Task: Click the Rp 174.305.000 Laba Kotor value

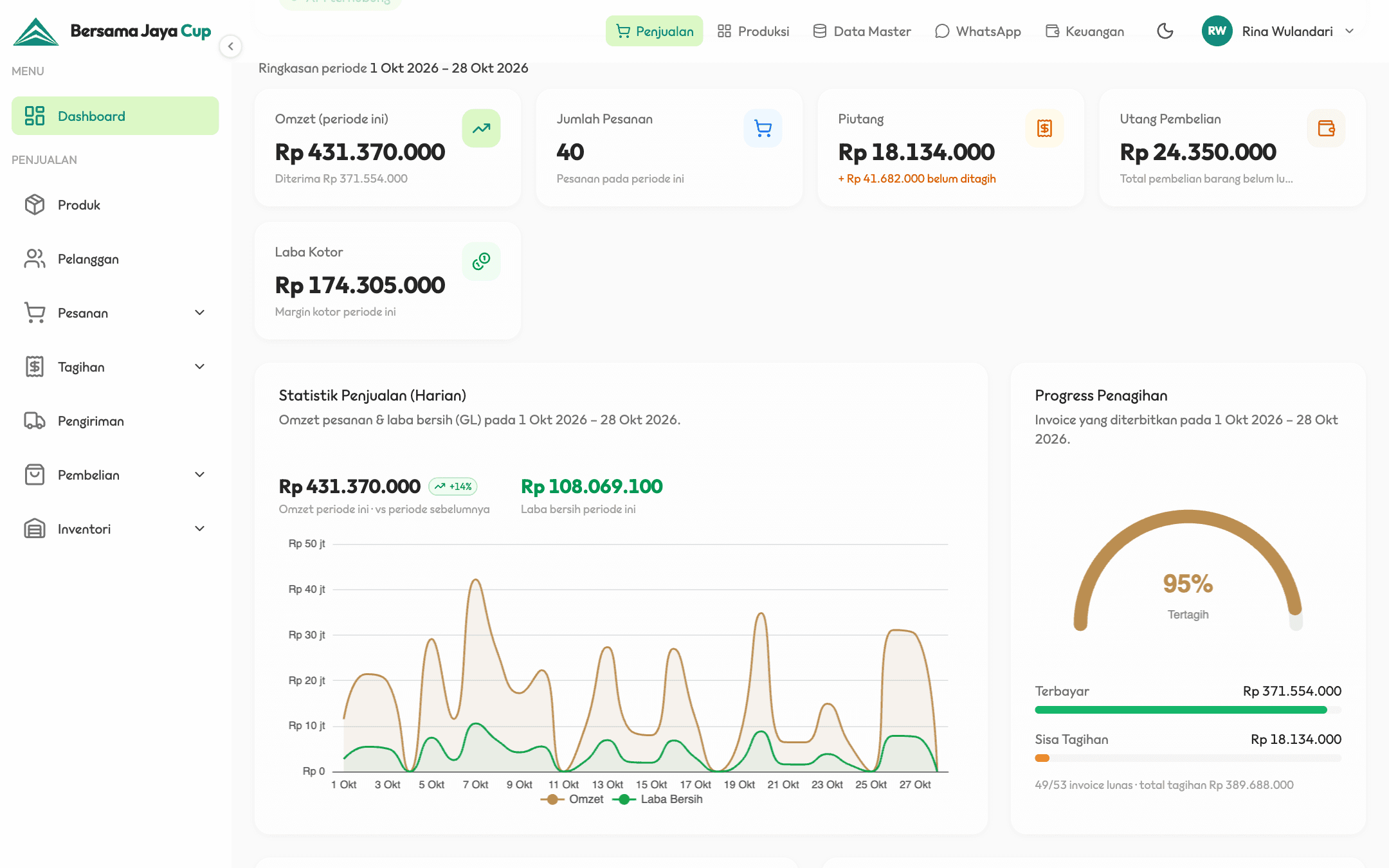Action: coord(360,285)
